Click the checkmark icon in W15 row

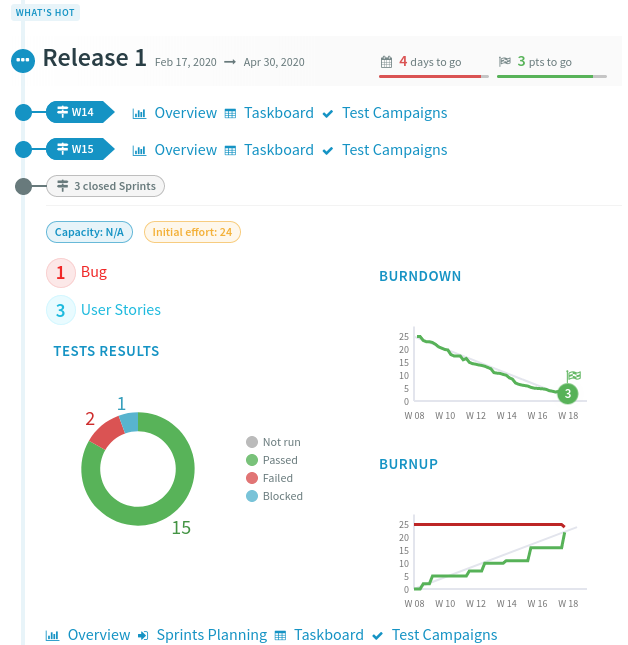pos(328,151)
